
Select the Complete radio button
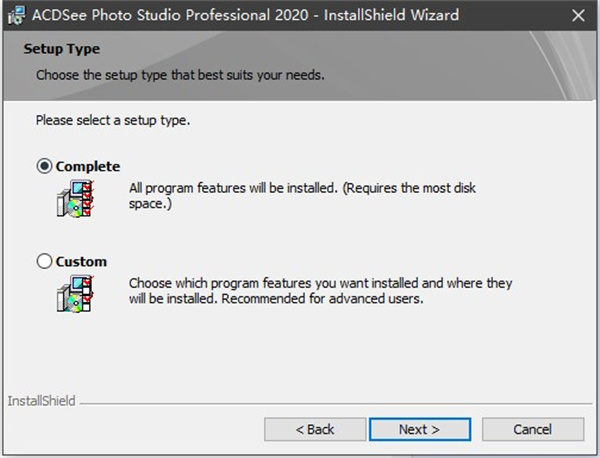[x=44, y=166]
